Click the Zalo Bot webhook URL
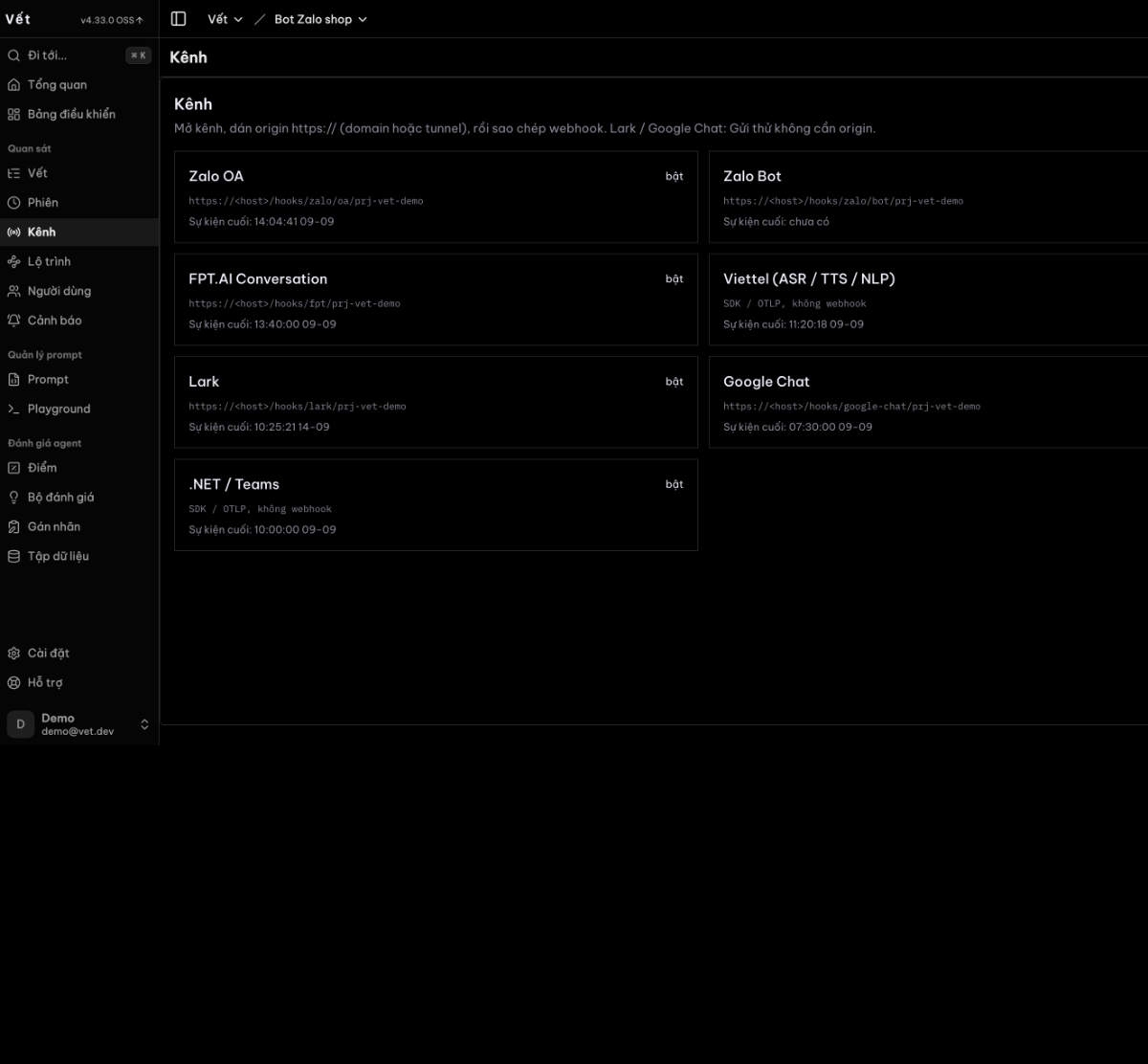1148x1064 pixels. [844, 201]
